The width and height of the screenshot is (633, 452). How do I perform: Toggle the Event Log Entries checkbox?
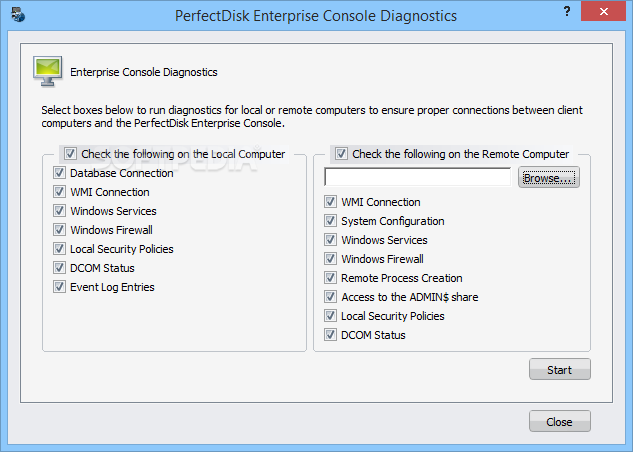[x=59, y=287]
